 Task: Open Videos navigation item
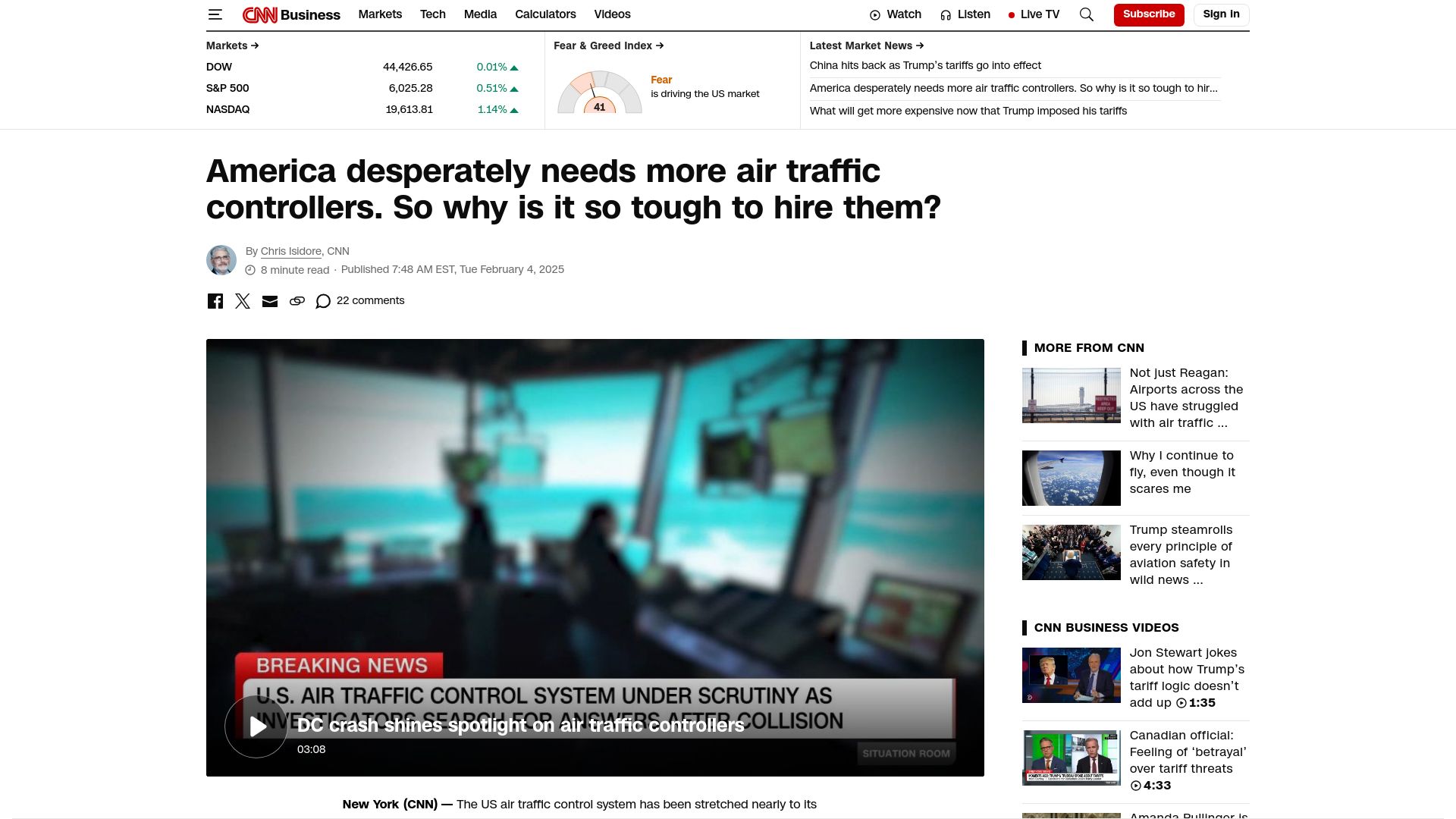[x=612, y=14]
